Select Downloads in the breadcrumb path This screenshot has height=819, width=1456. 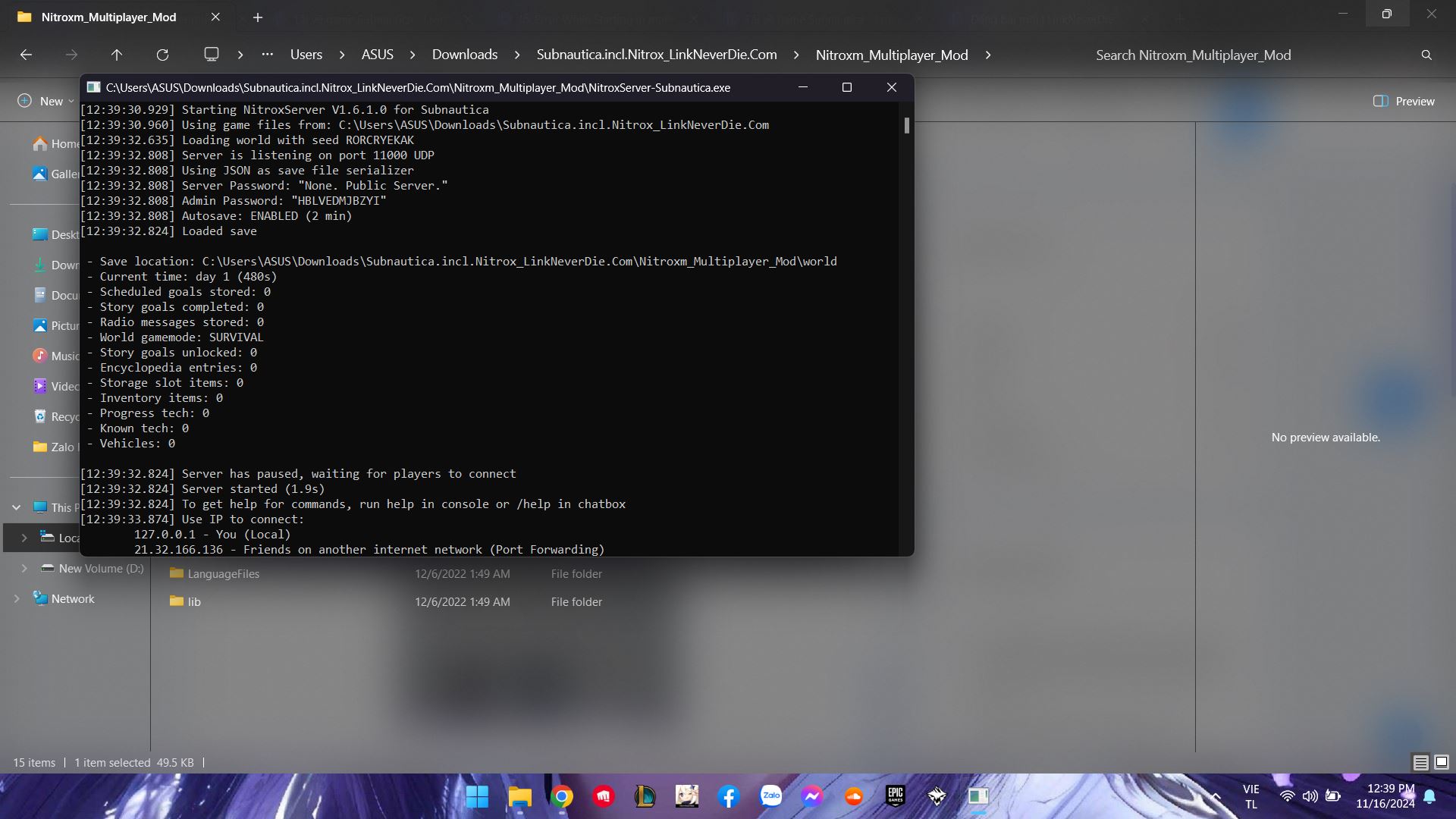tap(464, 55)
